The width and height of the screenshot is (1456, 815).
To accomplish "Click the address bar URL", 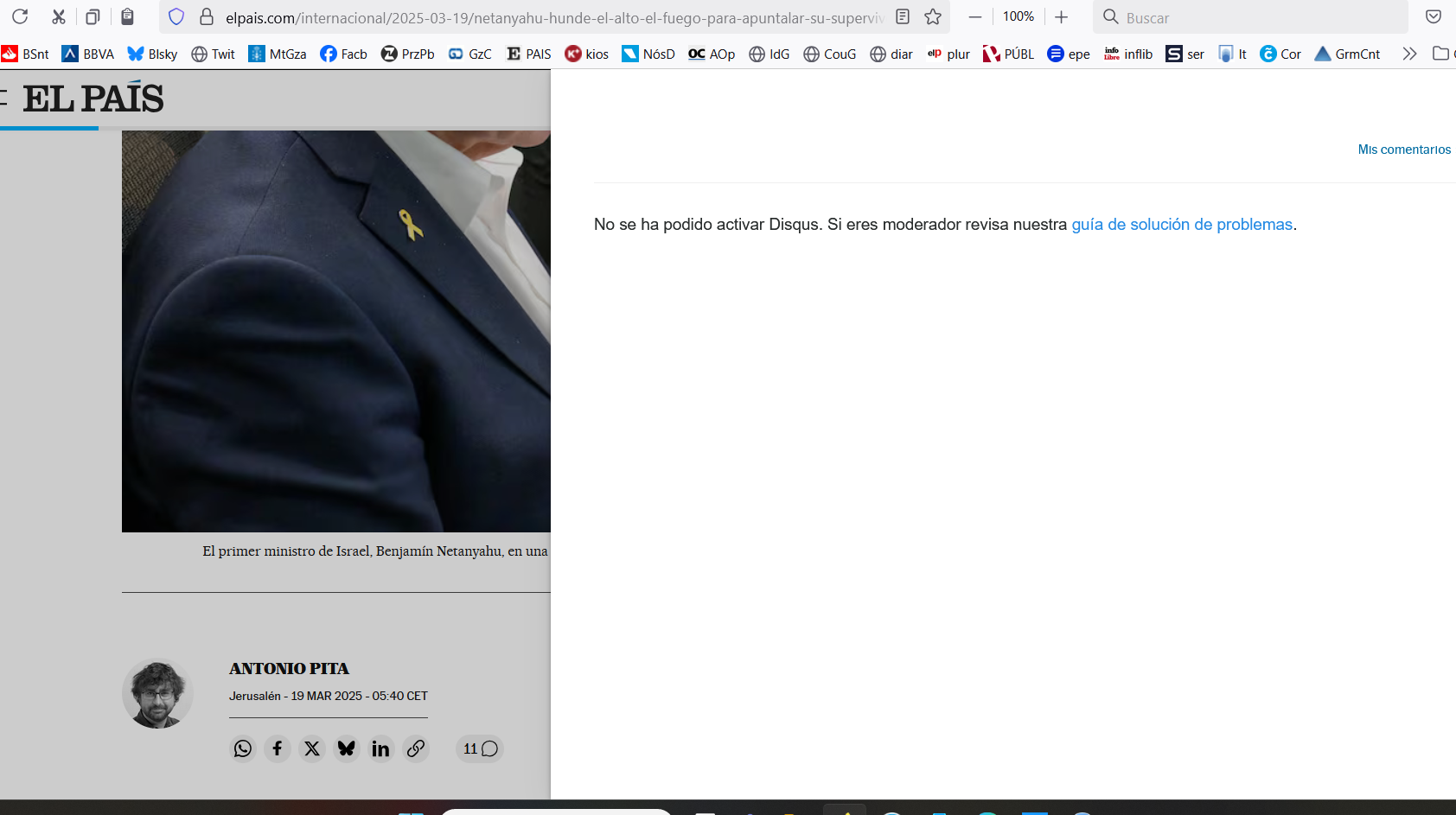I will coord(554,17).
